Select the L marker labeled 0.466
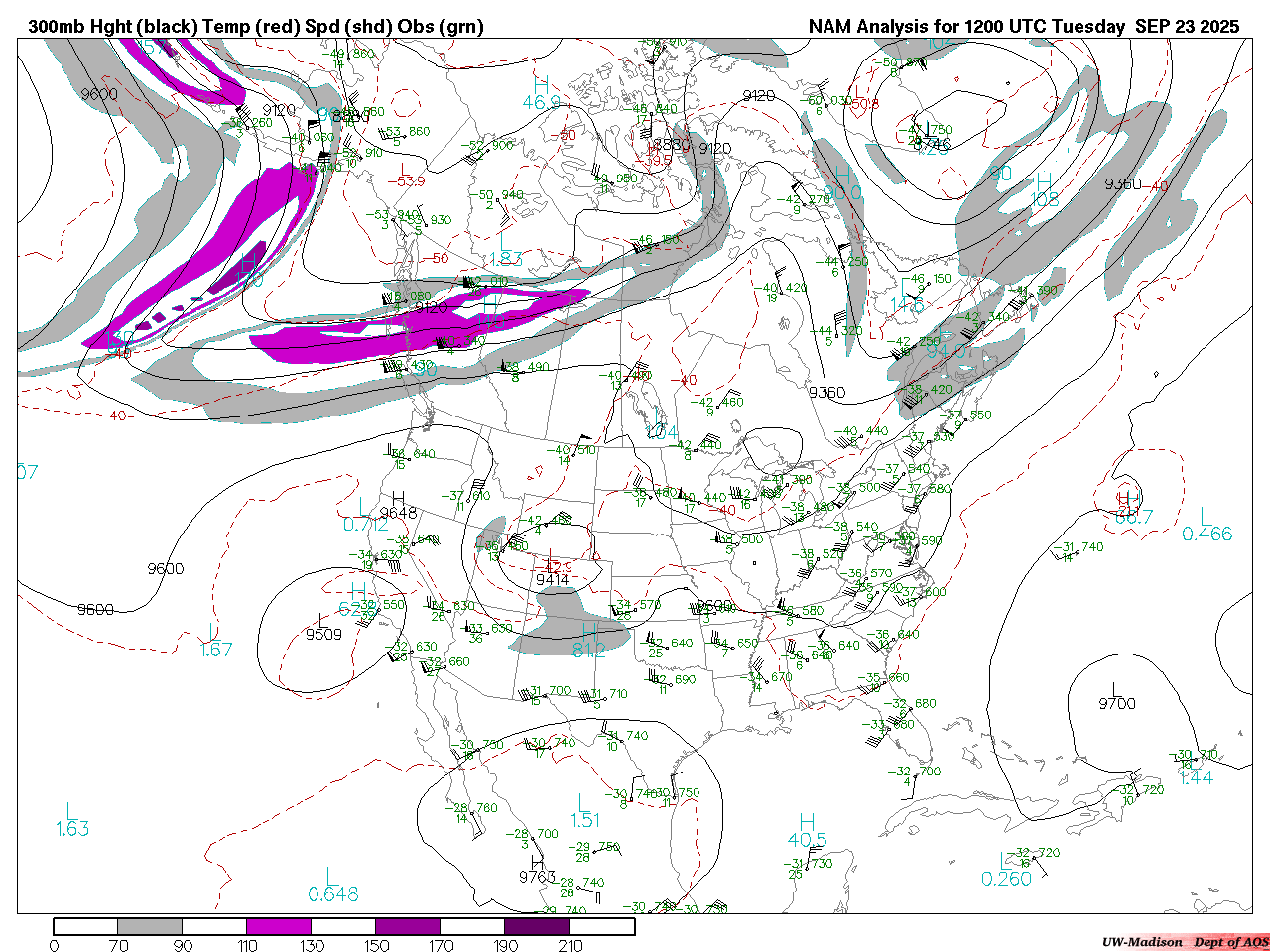This screenshot has height=952, width=1270. point(1206,516)
